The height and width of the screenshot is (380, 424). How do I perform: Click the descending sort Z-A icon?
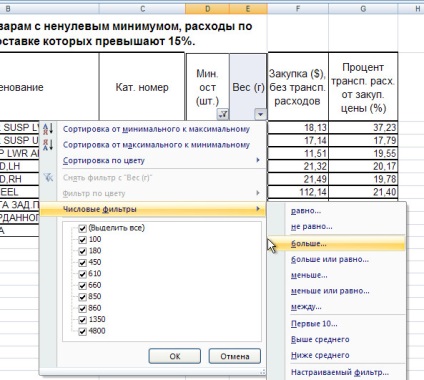(48, 145)
